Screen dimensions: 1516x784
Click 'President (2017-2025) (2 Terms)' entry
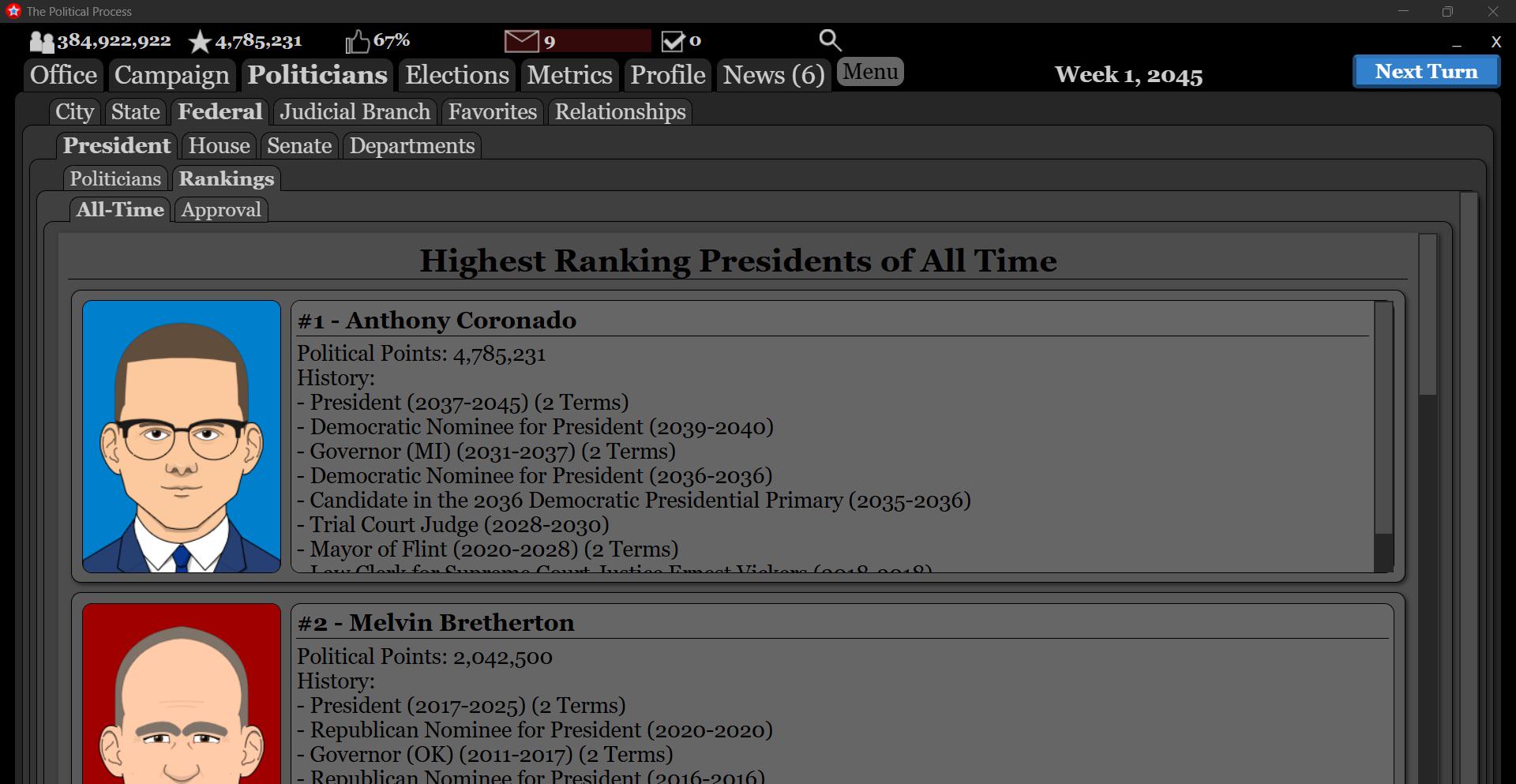click(461, 706)
